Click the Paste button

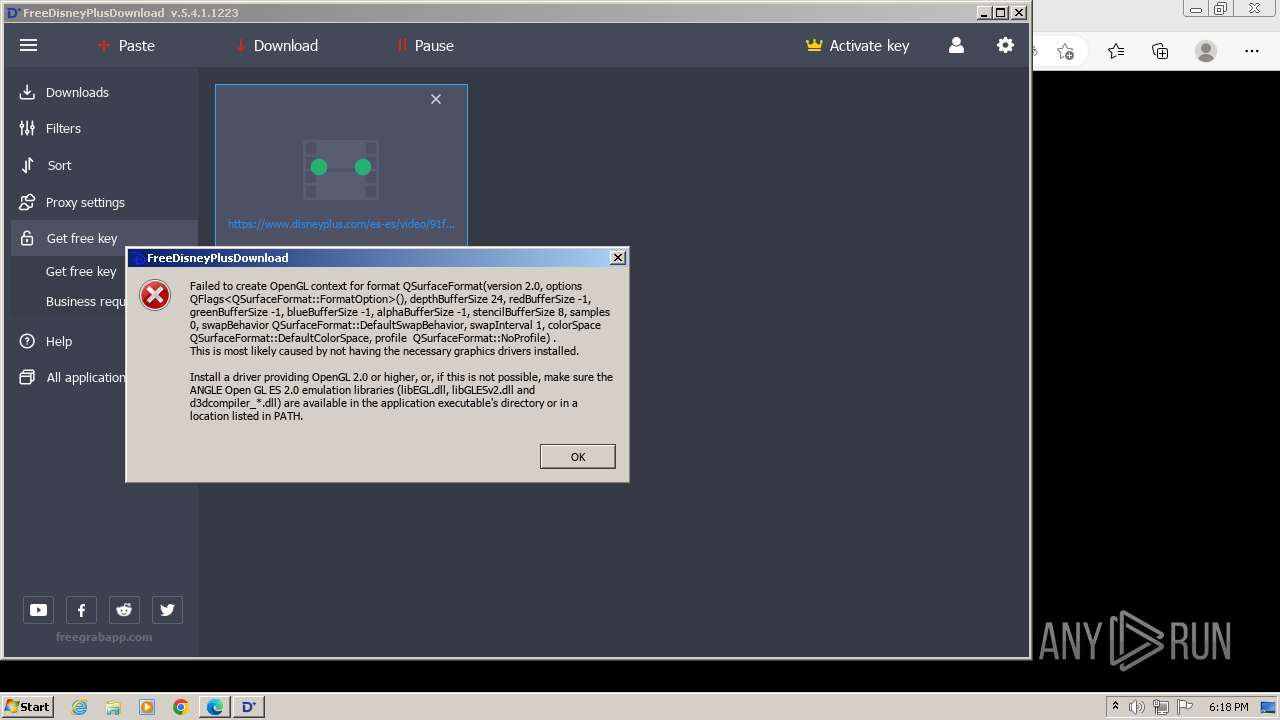(x=126, y=45)
